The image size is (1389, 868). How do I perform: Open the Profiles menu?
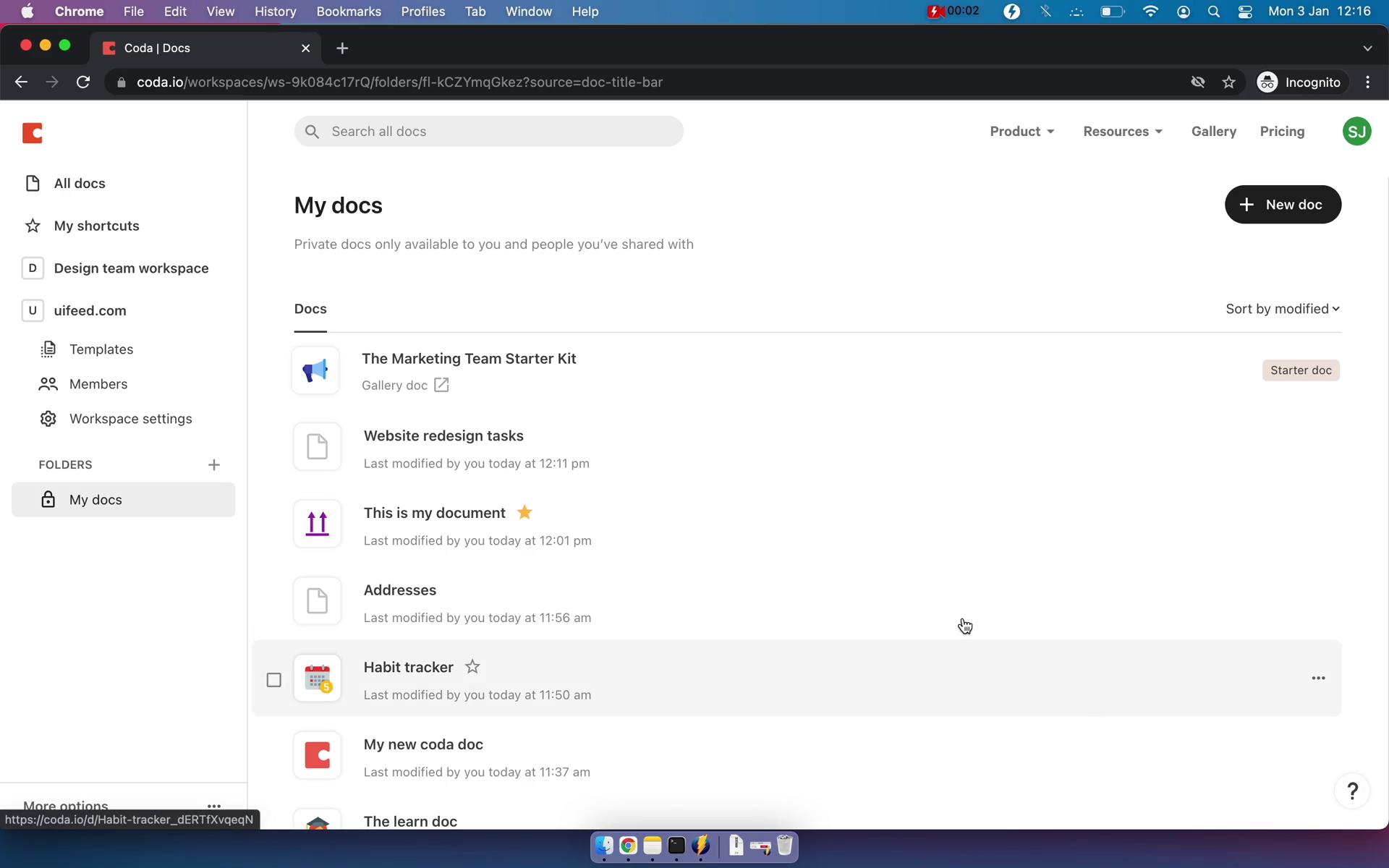click(x=423, y=12)
